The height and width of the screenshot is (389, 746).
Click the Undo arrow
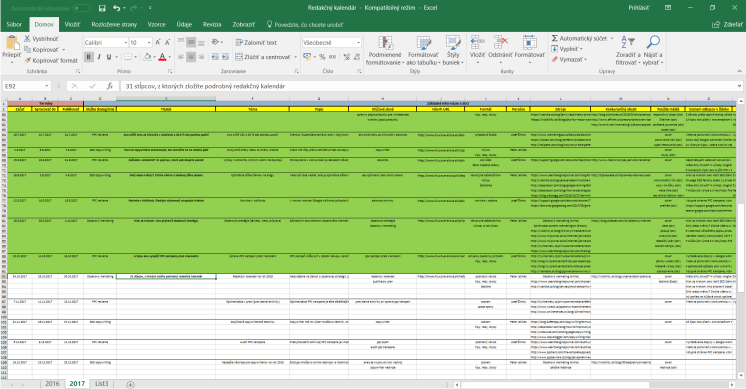[x=117, y=8]
